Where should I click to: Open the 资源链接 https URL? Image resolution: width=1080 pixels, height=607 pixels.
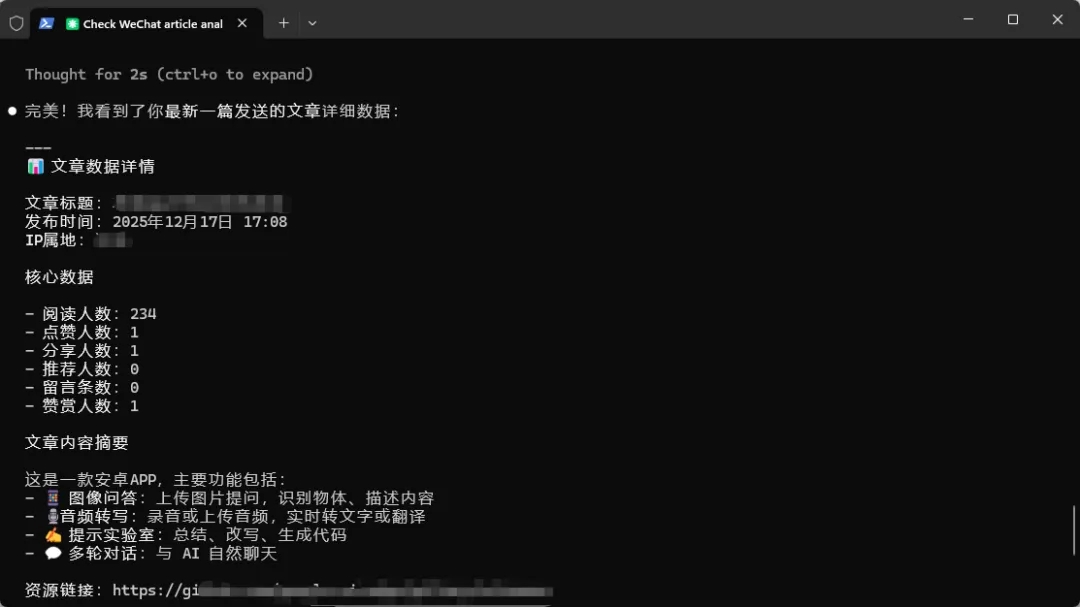point(333,590)
